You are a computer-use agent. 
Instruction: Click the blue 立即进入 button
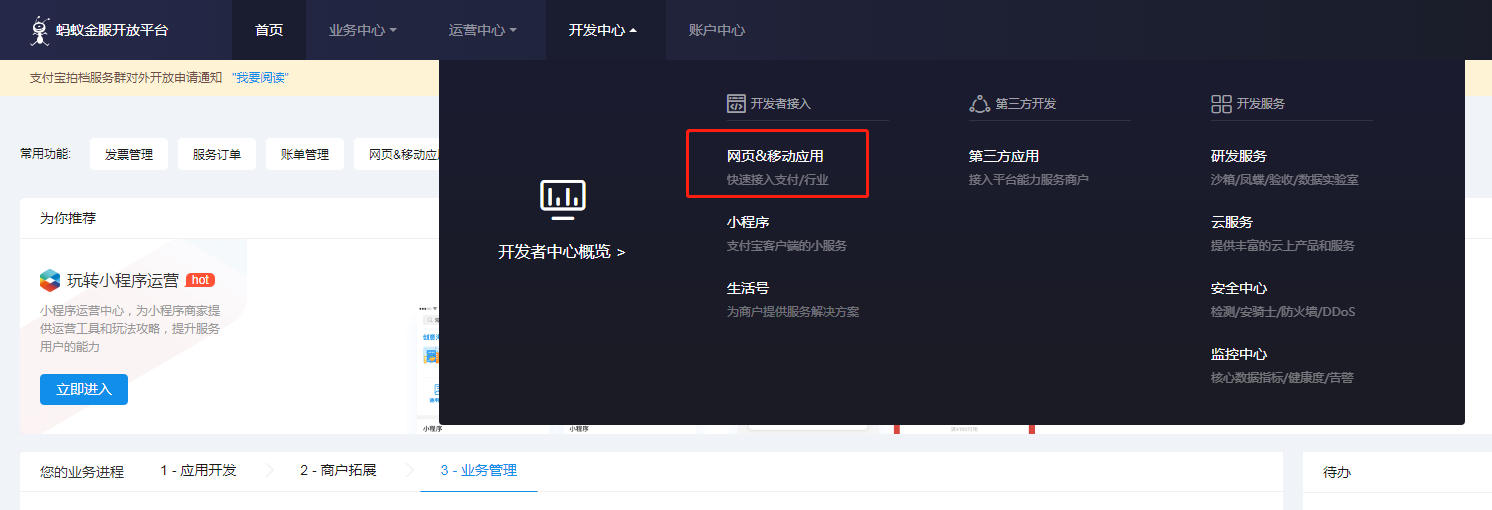pos(84,389)
